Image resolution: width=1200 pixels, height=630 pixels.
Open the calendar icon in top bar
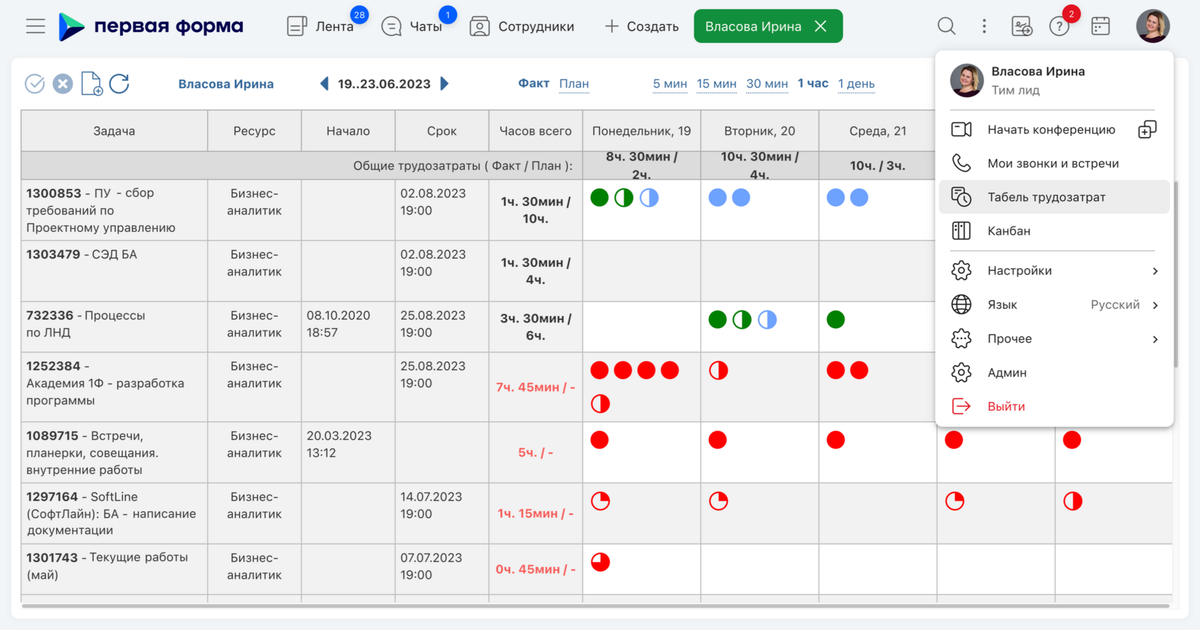[1100, 27]
